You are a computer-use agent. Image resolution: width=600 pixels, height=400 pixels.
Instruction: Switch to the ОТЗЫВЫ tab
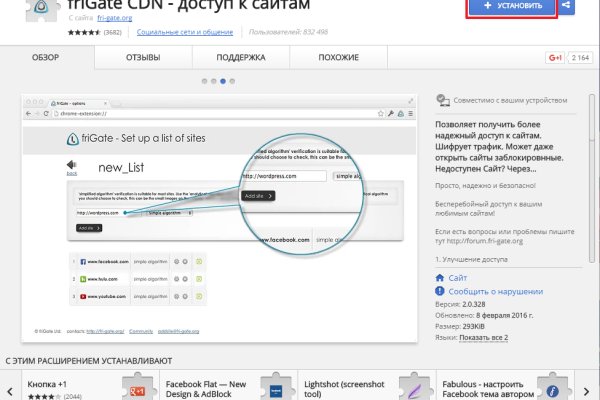point(143,59)
